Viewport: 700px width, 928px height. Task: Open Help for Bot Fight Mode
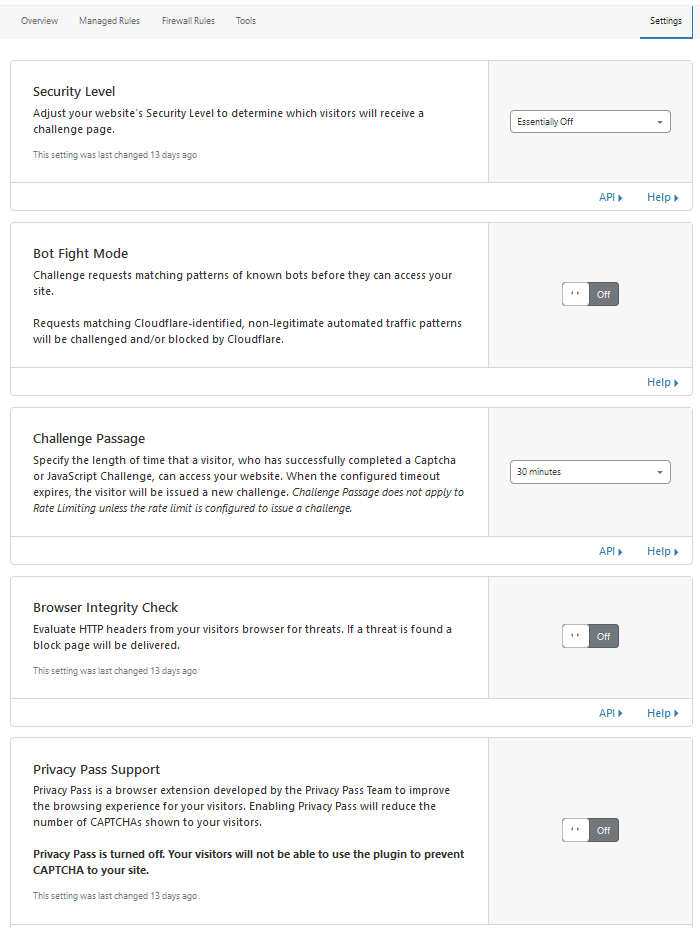click(x=662, y=382)
